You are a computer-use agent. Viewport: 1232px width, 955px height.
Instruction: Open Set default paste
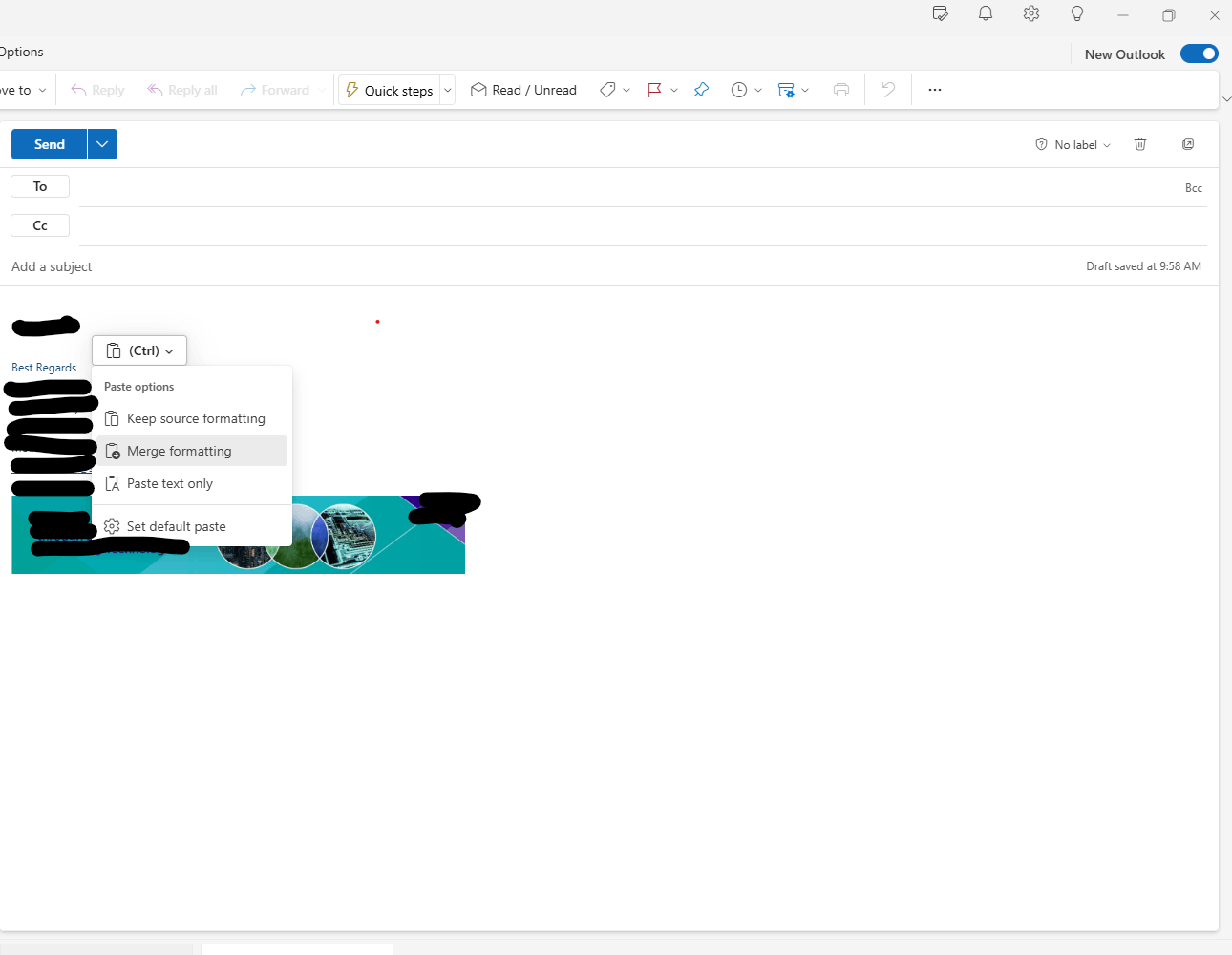pos(192,526)
